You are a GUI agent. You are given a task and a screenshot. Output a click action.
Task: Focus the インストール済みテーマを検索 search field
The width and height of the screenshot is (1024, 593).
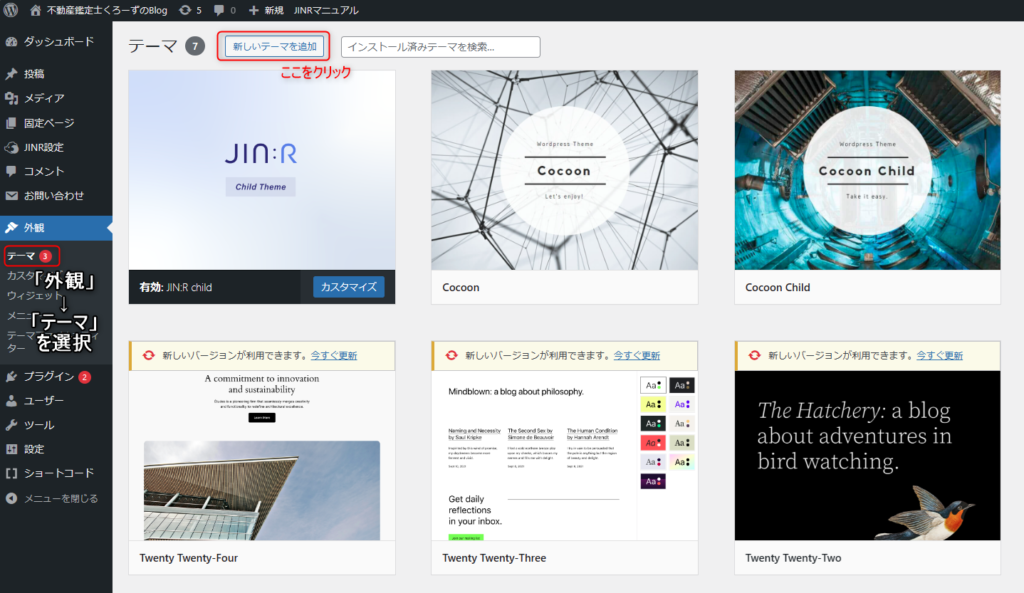coord(440,46)
